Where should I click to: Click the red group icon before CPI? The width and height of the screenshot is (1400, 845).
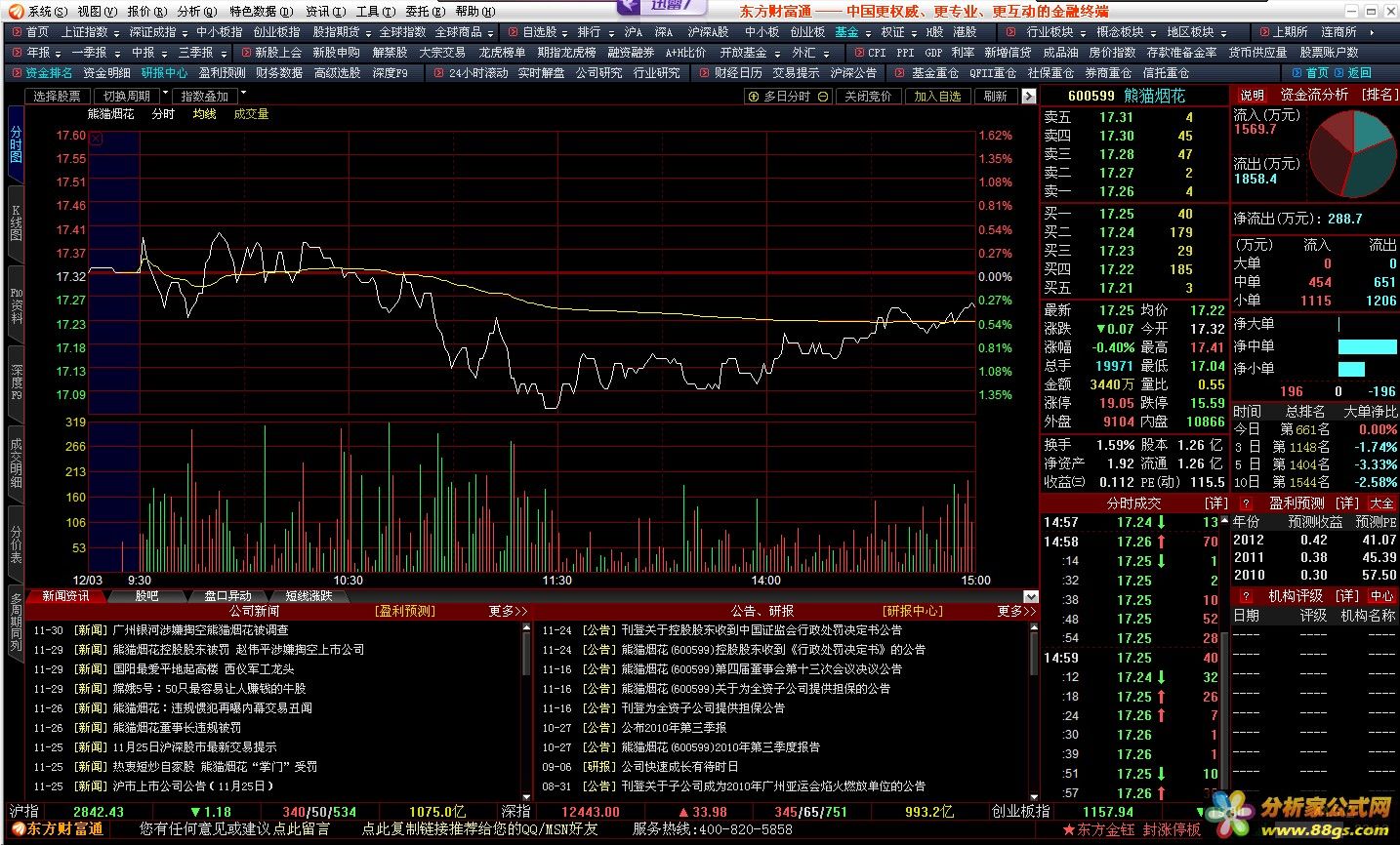[858, 53]
